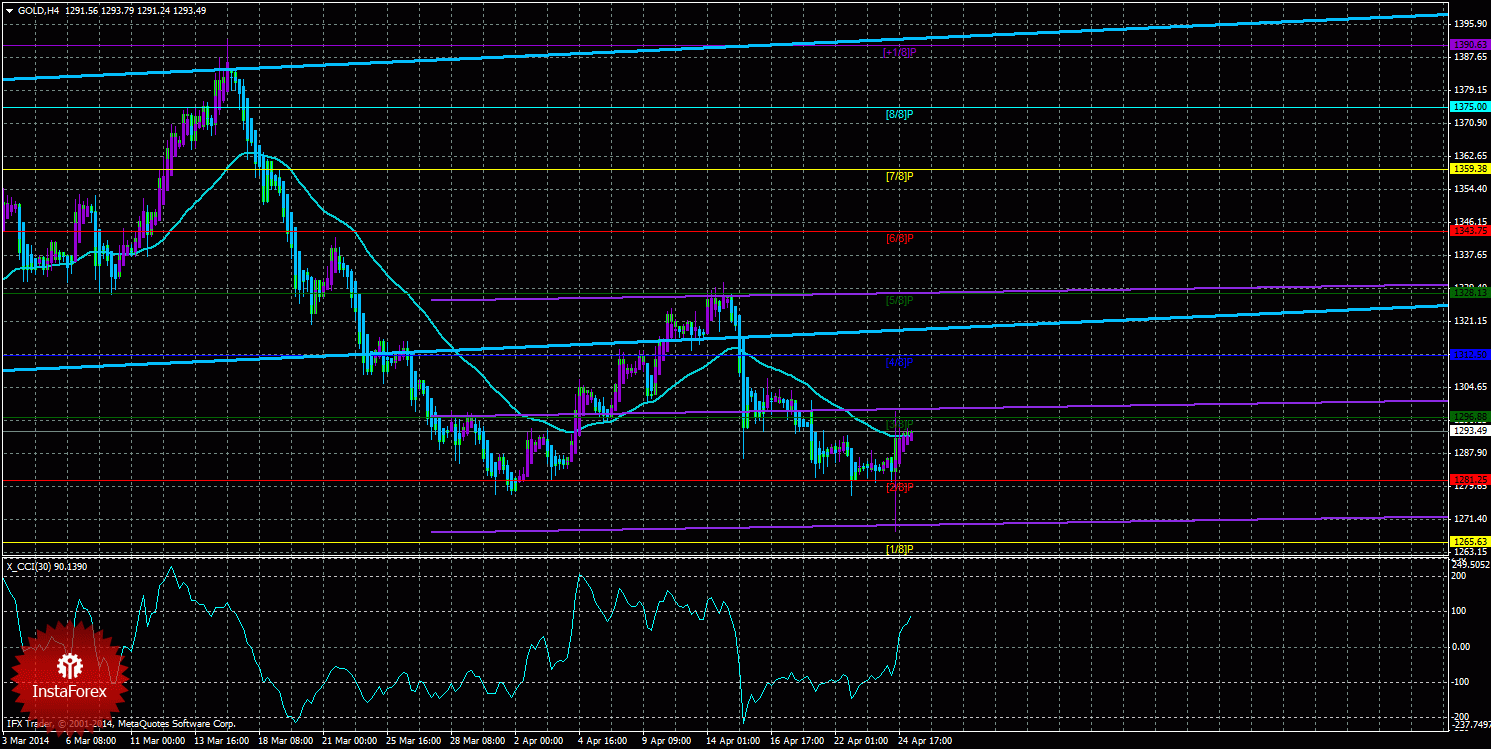Click the [5/8]P Murrey level label
1491x749 pixels.
click(x=900, y=299)
